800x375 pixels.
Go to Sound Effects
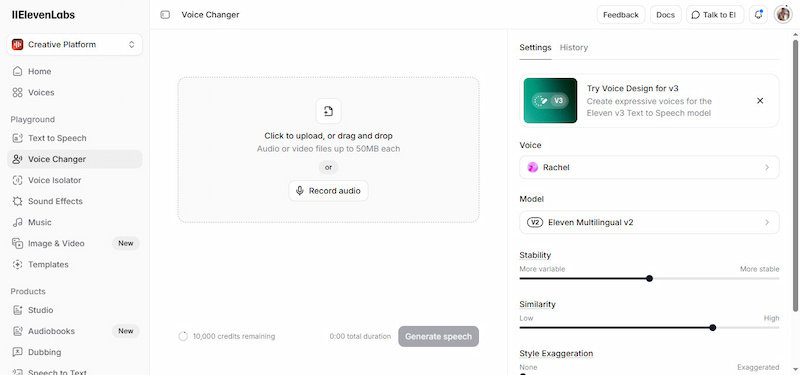point(74,201)
